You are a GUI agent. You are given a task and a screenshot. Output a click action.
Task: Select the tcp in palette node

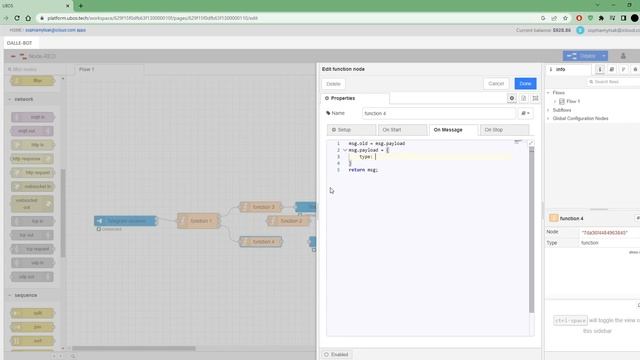(33, 221)
